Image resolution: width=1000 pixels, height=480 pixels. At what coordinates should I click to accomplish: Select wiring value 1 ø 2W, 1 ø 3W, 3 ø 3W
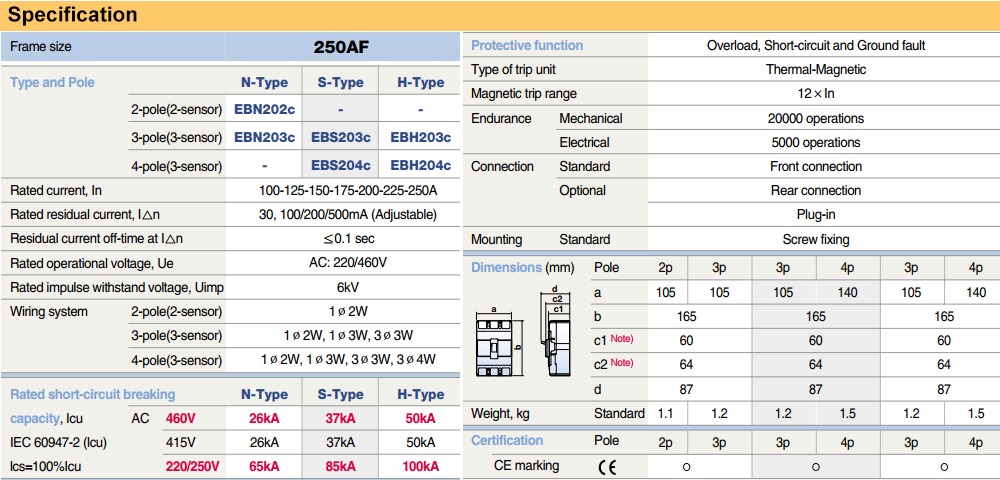coord(348,335)
